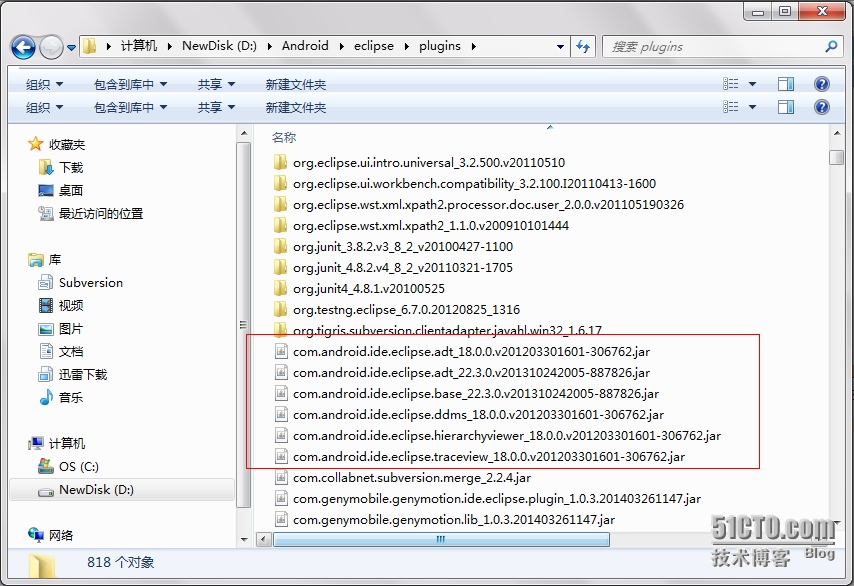Image resolution: width=854 pixels, height=586 pixels.
Task: Click the folder icon in the address bar
Action: 90,46
